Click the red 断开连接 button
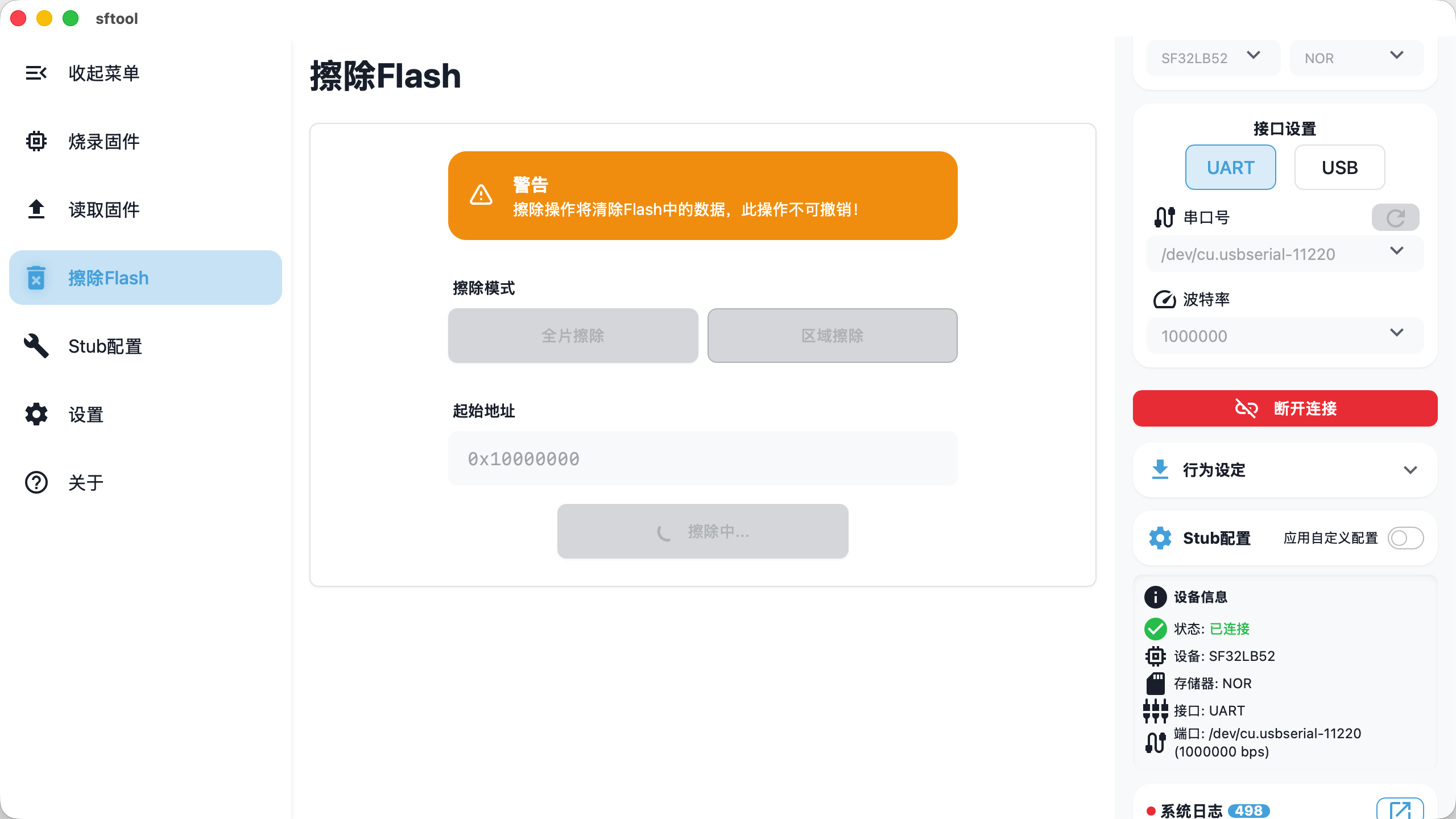Screen dimensions: 1456x819 tap(1284, 408)
